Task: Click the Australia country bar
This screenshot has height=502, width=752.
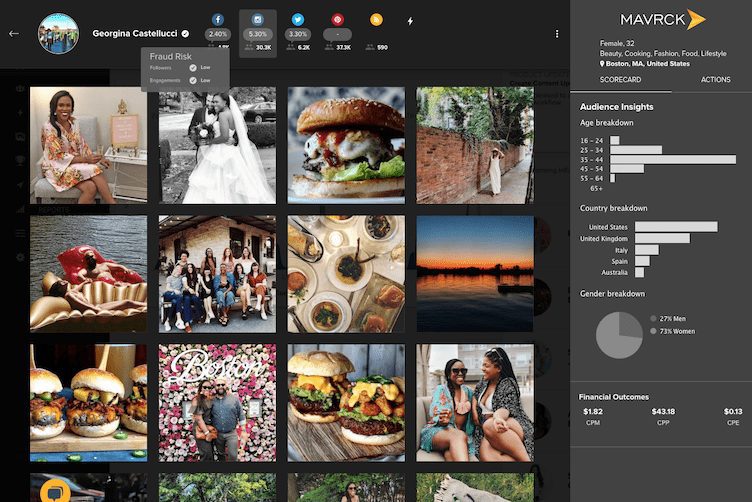Action: [x=639, y=272]
